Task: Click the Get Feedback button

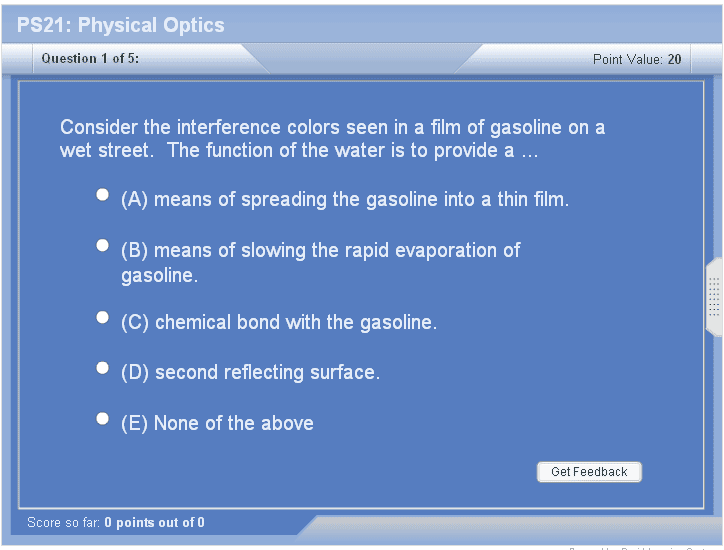Action: click(589, 472)
